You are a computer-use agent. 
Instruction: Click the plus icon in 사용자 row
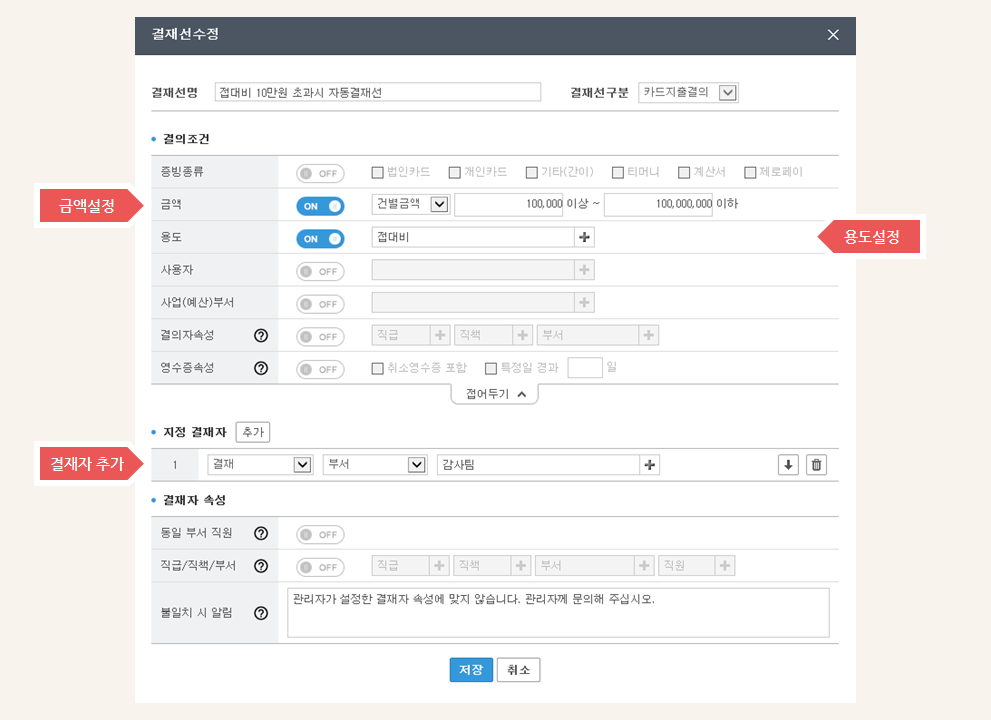click(x=585, y=270)
